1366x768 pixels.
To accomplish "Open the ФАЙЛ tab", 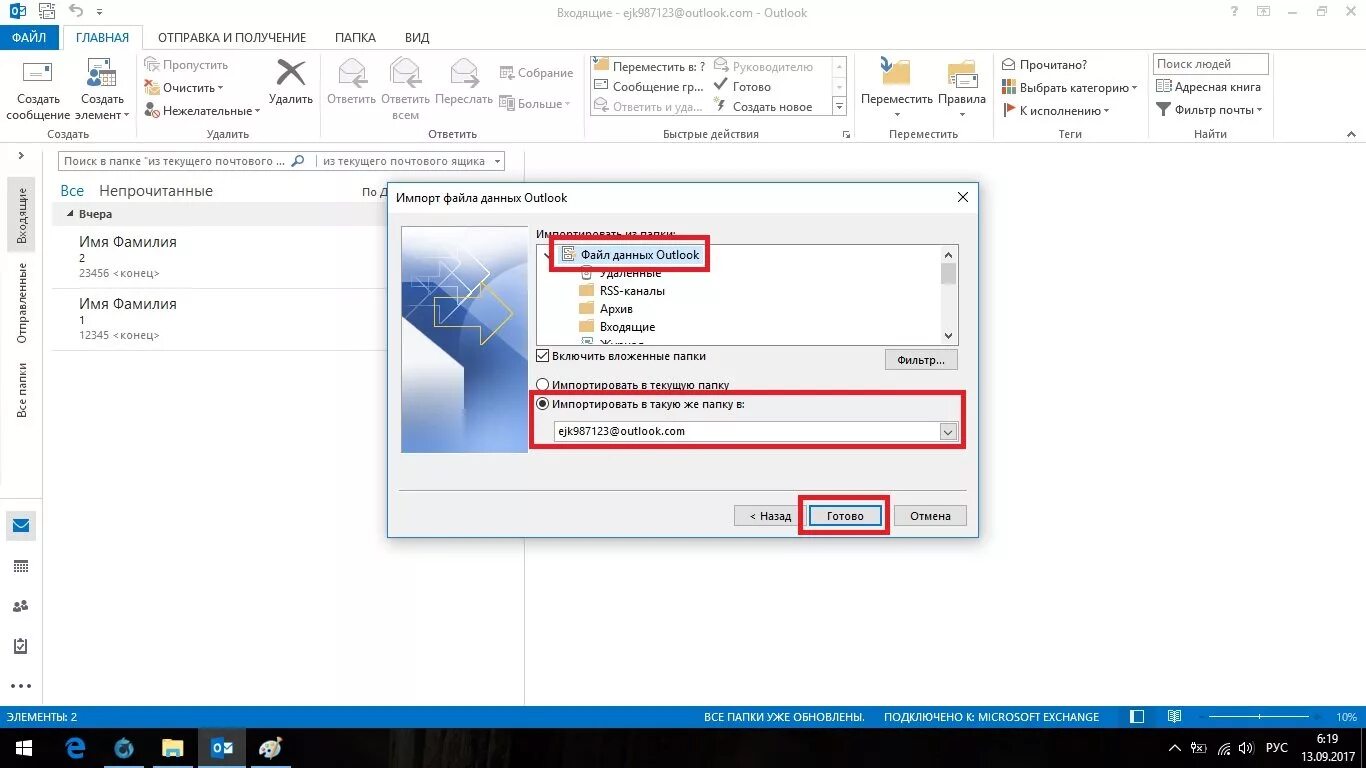I will tap(29, 38).
